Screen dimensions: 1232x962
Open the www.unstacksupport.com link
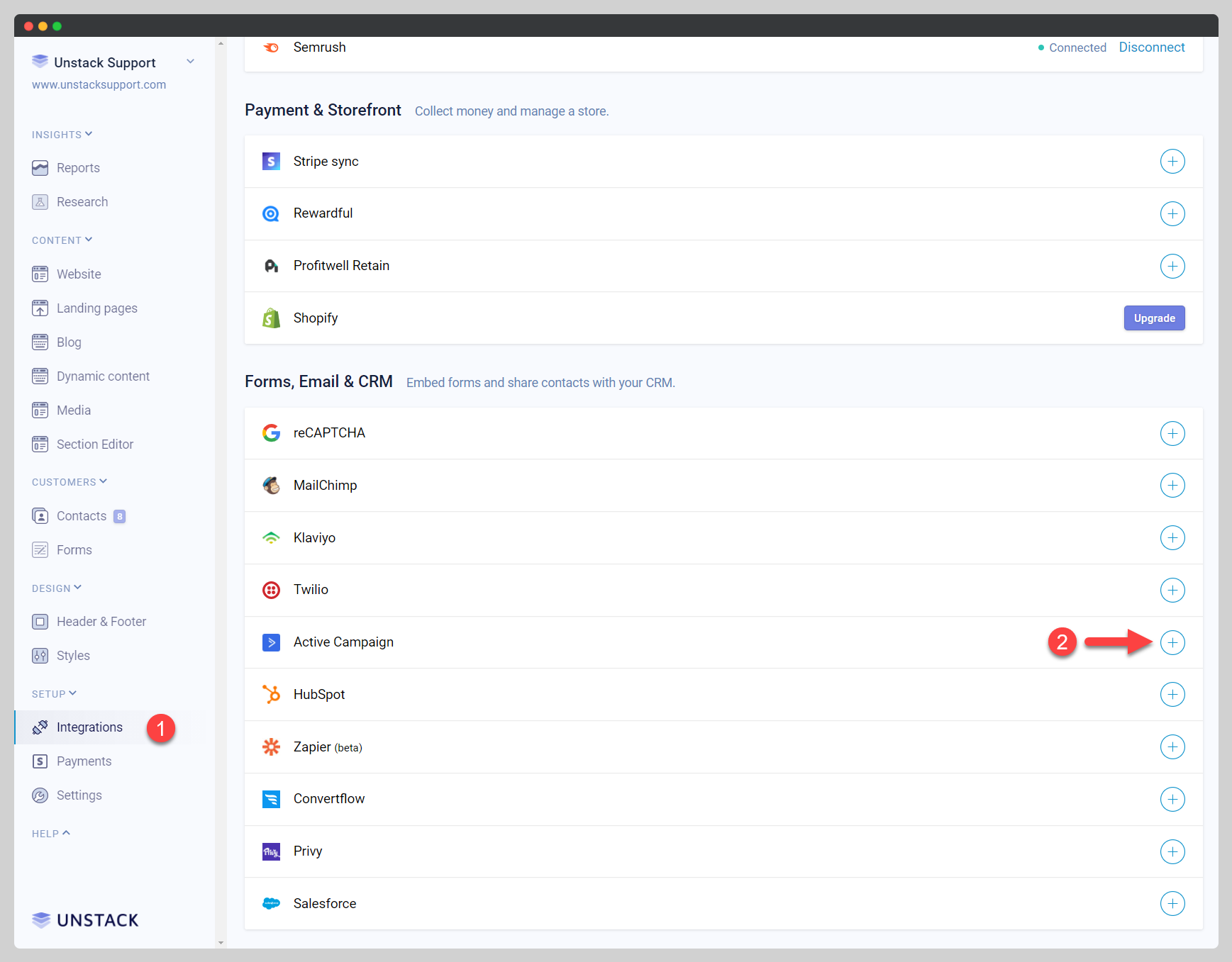point(99,84)
